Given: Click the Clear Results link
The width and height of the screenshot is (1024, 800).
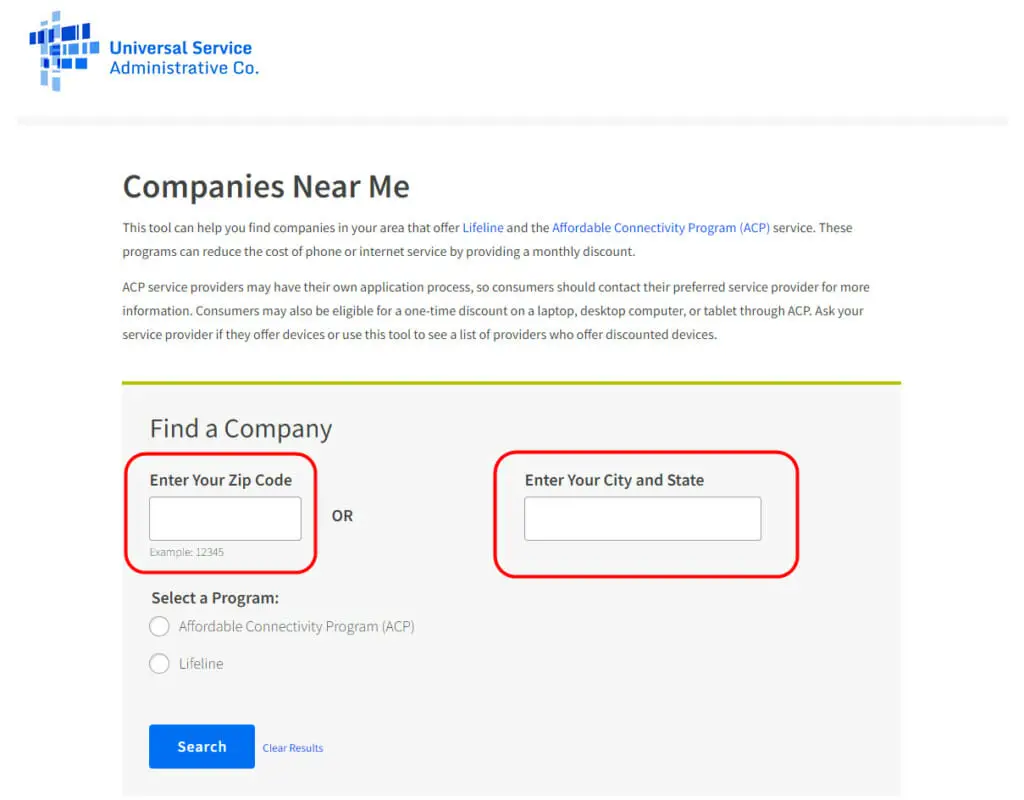Looking at the screenshot, I should tap(293, 748).
